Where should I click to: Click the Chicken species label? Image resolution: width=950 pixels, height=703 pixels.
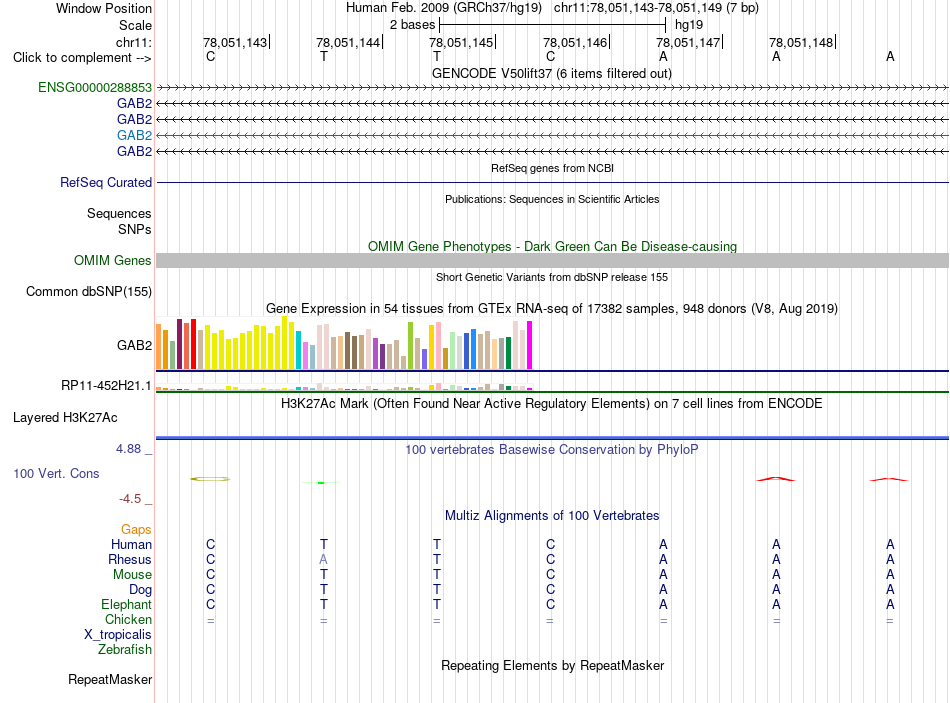click(128, 619)
